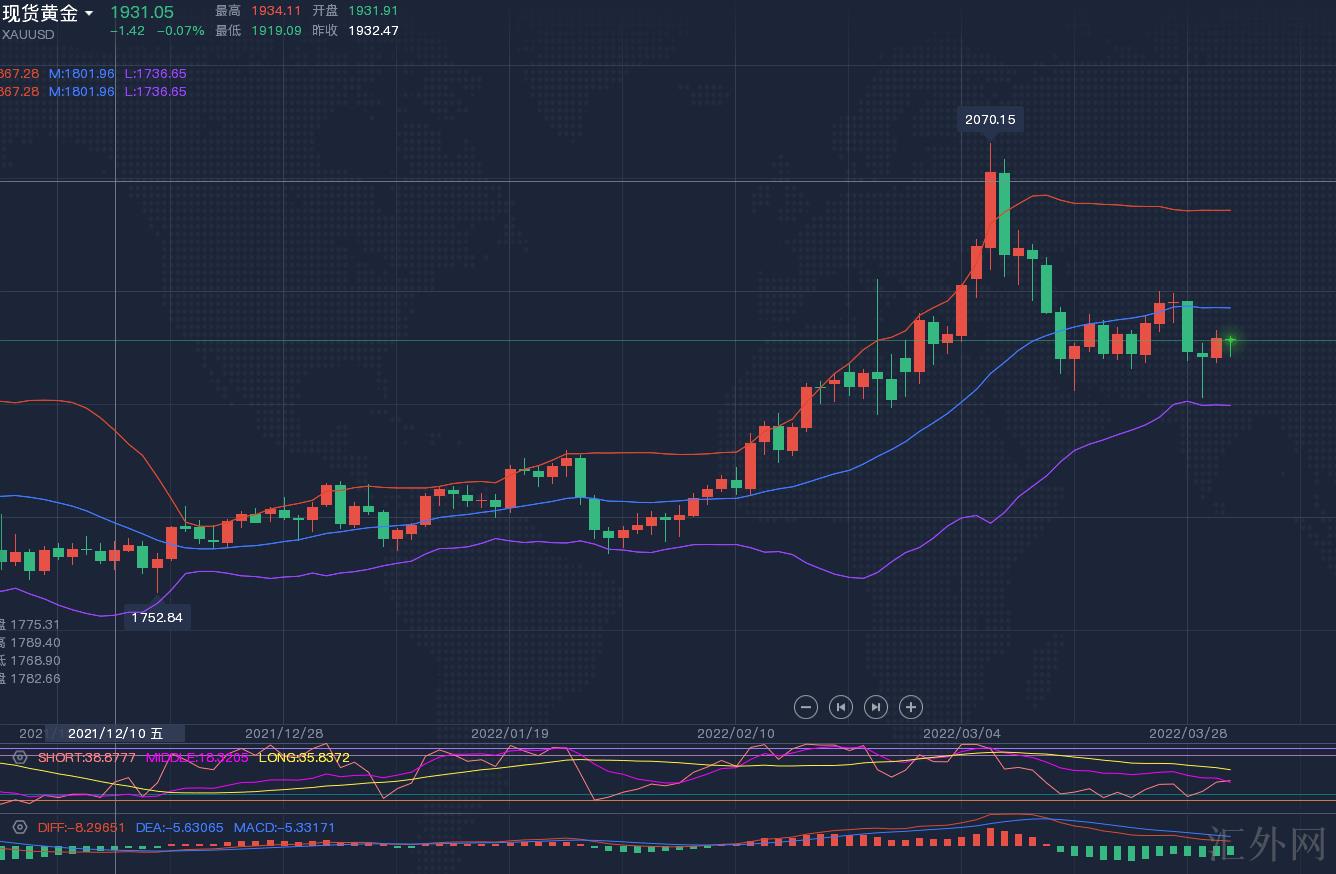Zoom in the chart with the plus button
This screenshot has height=874, width=1336.
911,707
